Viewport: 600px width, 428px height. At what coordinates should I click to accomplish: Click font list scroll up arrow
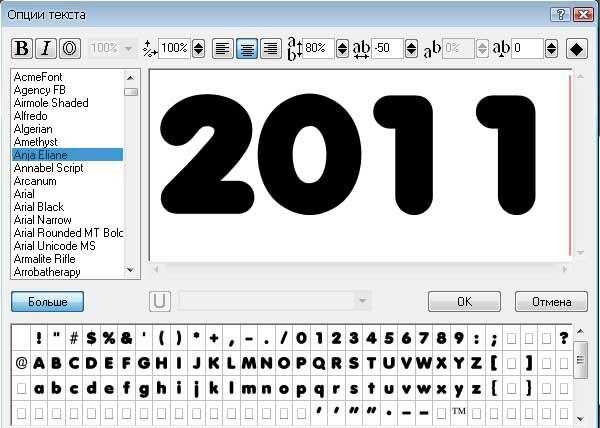coord(130,78)
